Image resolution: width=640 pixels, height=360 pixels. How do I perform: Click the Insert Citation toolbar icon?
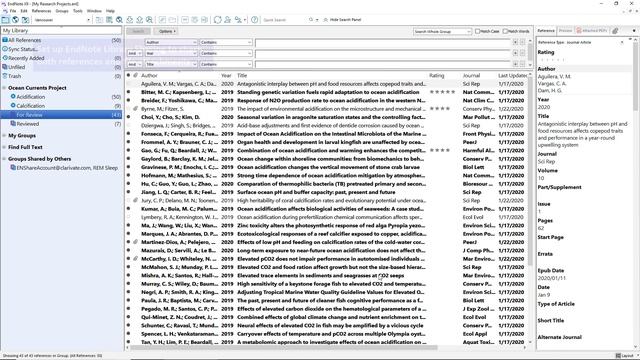[185, 20]
